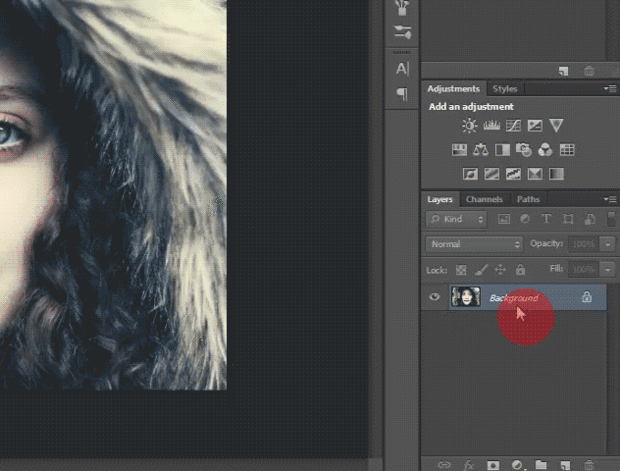Toggle lock image pixels brush
This screenshot has height=471, width=620.
481,270
